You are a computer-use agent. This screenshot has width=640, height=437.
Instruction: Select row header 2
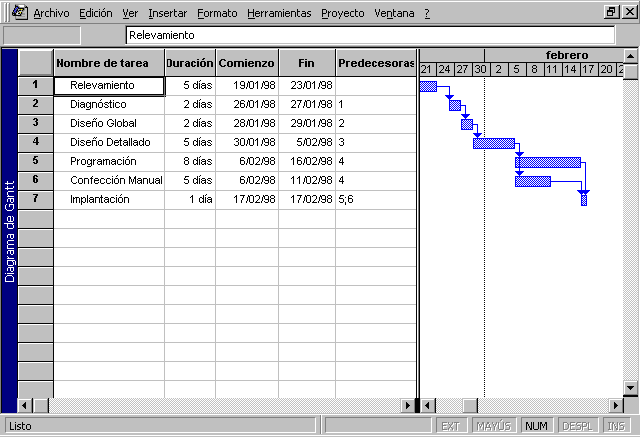(36, 104)
